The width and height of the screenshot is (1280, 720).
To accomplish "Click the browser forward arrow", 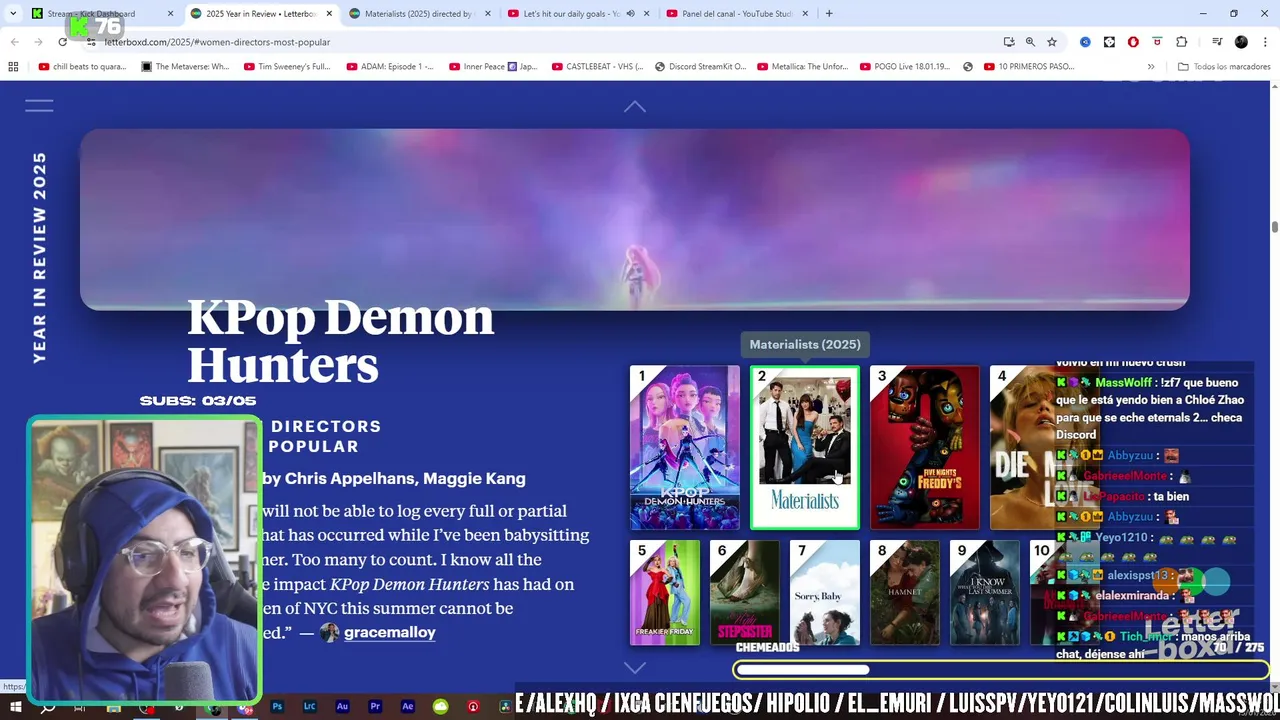I will click(x=38, y=42).
